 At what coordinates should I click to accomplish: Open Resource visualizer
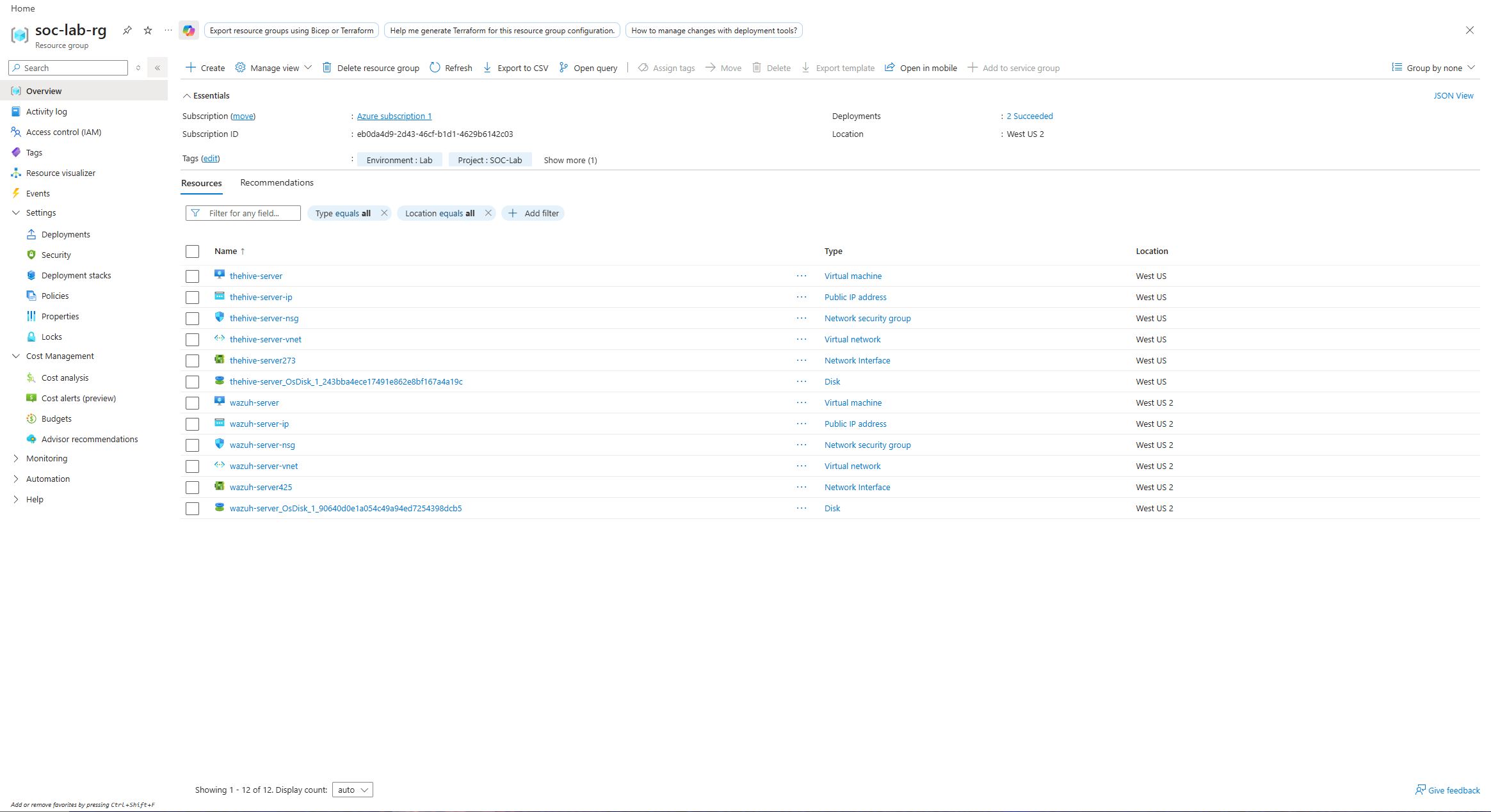[60, 173]
